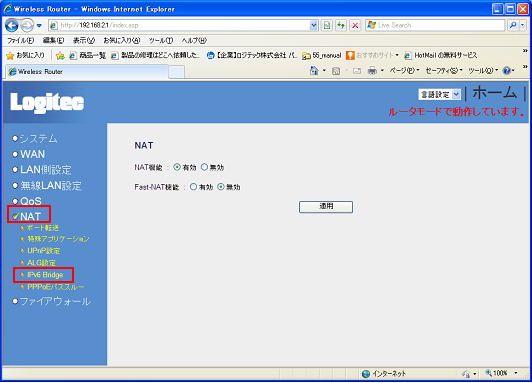This screenshot has height=383, width=532.
Task: Open a new blank tab
Action: (x=176, y=72)
